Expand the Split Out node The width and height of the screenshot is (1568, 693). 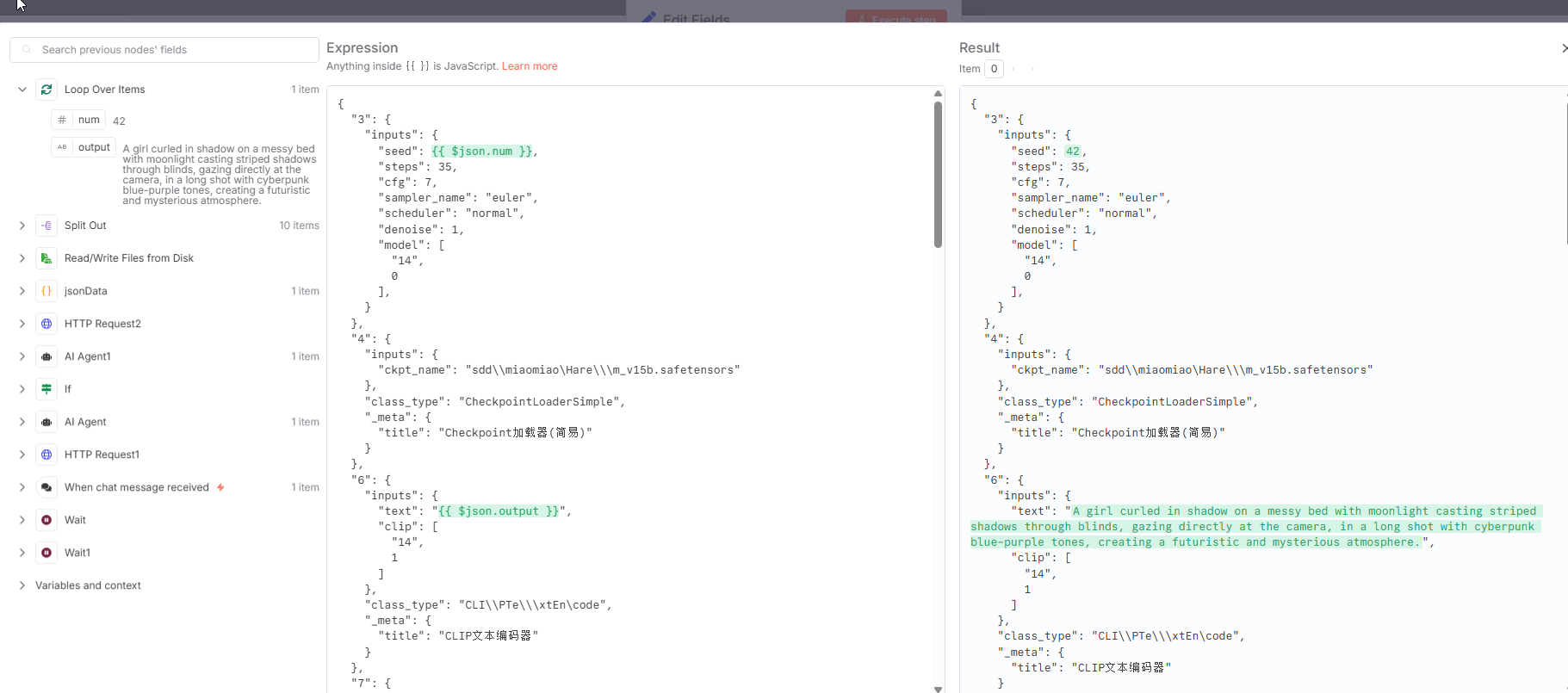(x=22, y=226)
